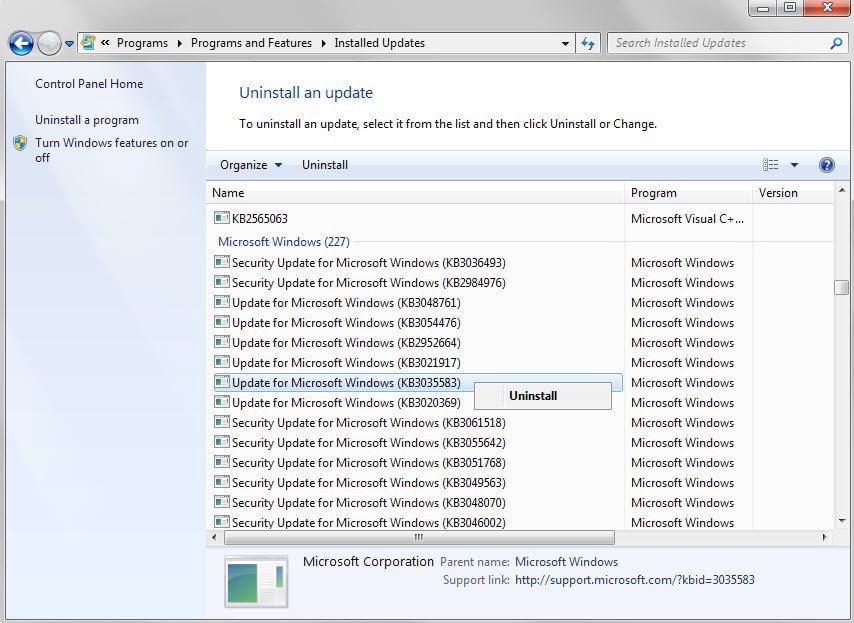Click the search magnifier icon
854x623 pixels.
tap(836, 43)
